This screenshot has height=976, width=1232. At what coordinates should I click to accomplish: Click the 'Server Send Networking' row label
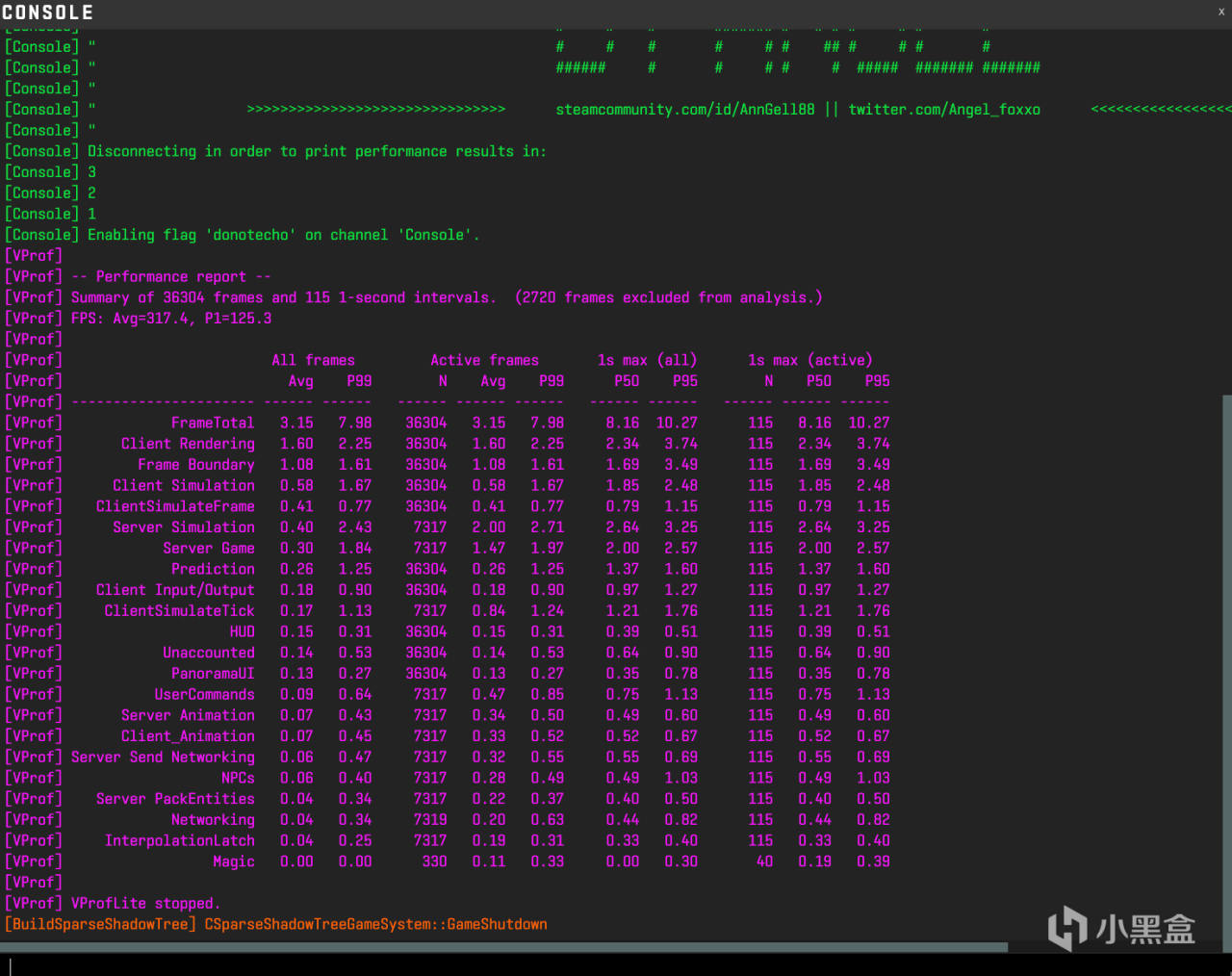[x=163, y=758]
